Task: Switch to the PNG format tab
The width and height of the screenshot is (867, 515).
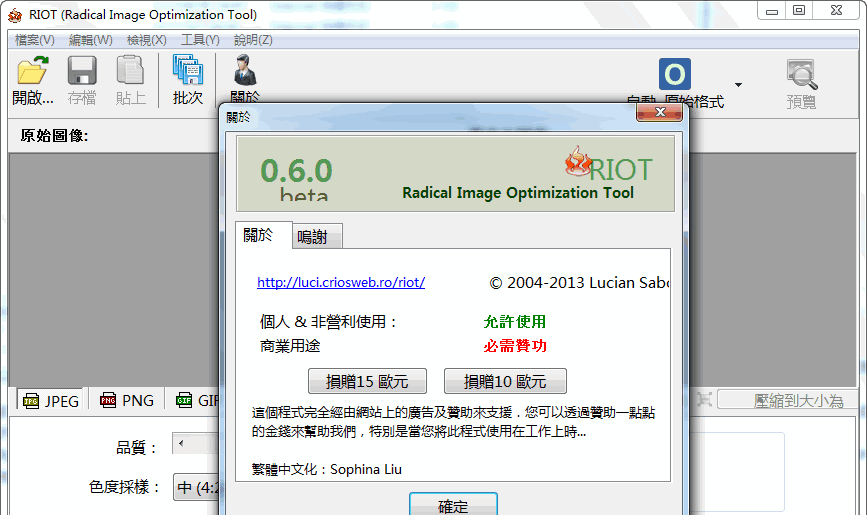Action: (x=127, y=400)
